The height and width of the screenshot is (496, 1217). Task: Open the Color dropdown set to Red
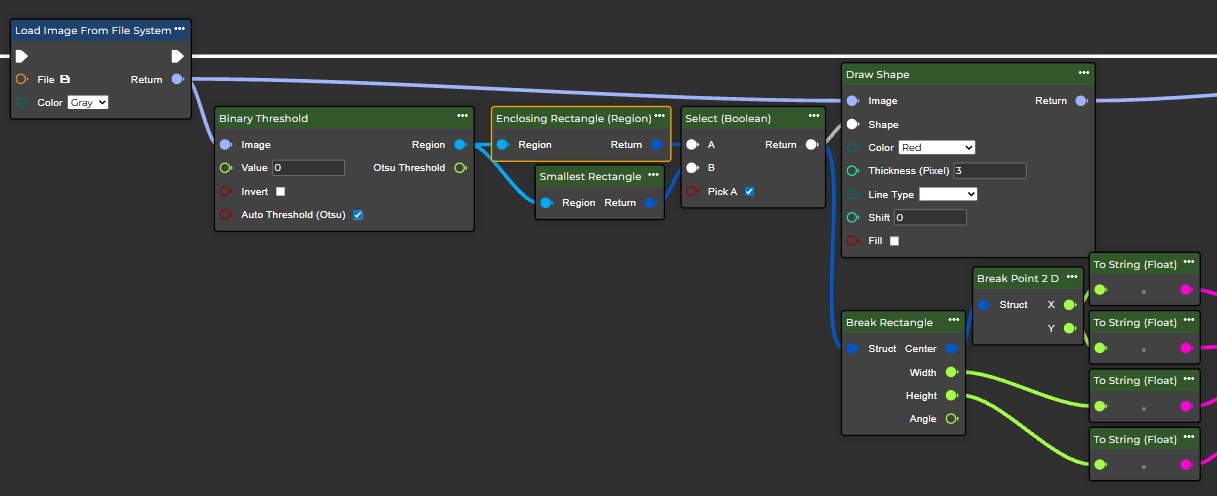pos(936,147)
